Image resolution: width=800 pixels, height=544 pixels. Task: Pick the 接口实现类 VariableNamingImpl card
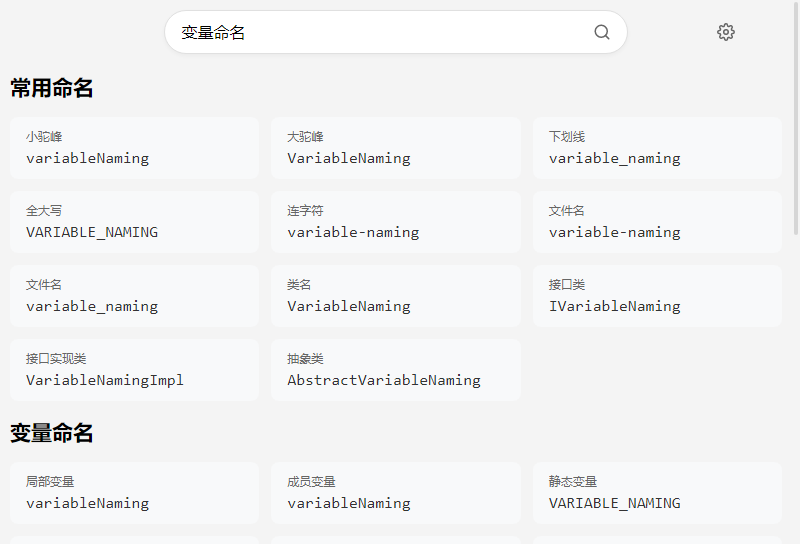click(134, 370)
